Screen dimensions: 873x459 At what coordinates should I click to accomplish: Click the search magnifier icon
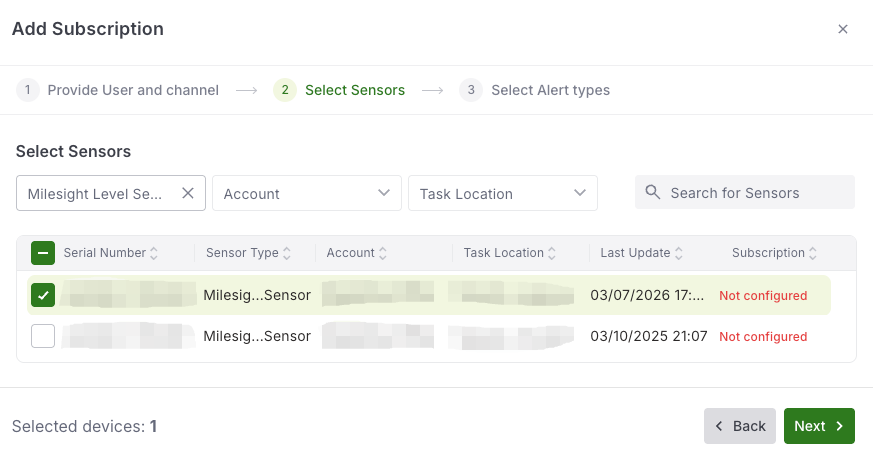point(653,193)
